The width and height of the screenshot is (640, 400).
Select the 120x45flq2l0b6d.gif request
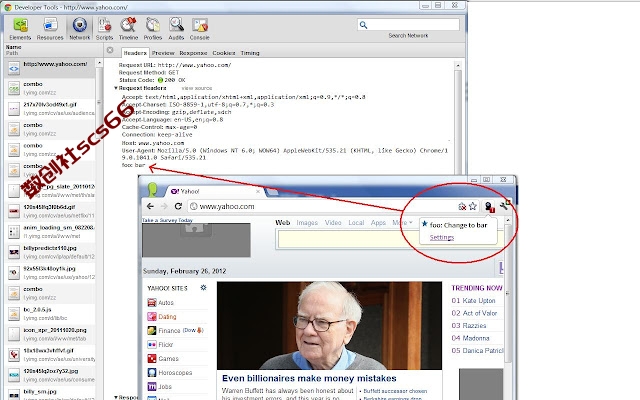coord(49,211)
